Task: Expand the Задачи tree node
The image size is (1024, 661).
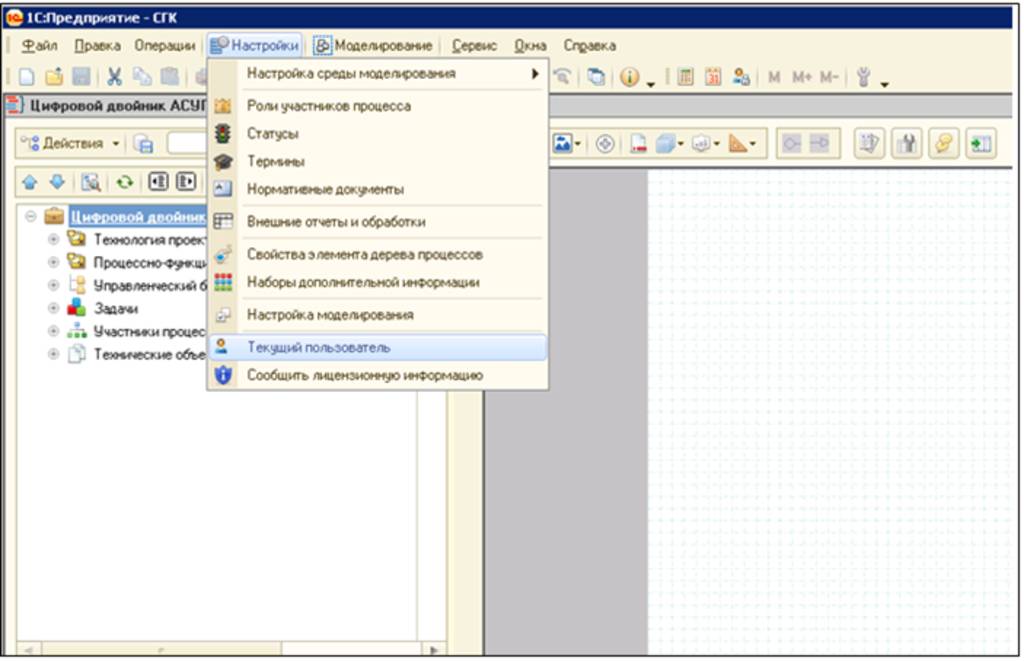Action: click(x=53, y=309)
